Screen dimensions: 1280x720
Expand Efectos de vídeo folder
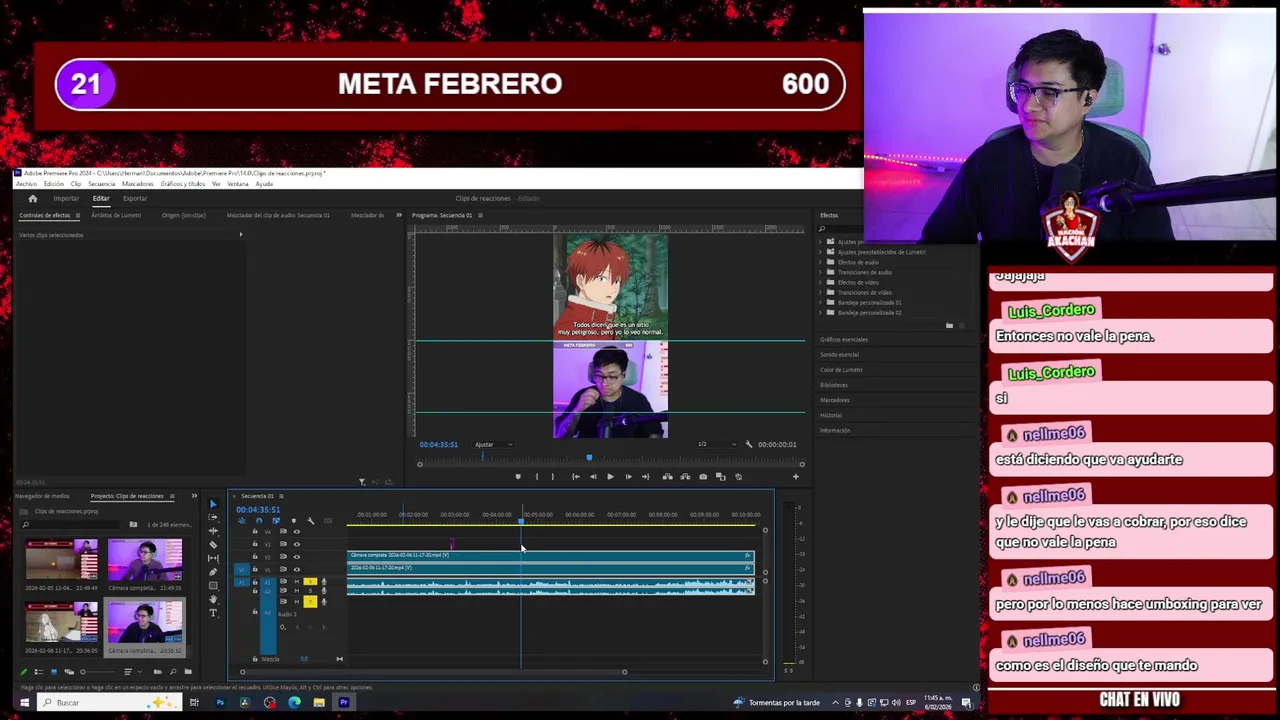point(822,282)
